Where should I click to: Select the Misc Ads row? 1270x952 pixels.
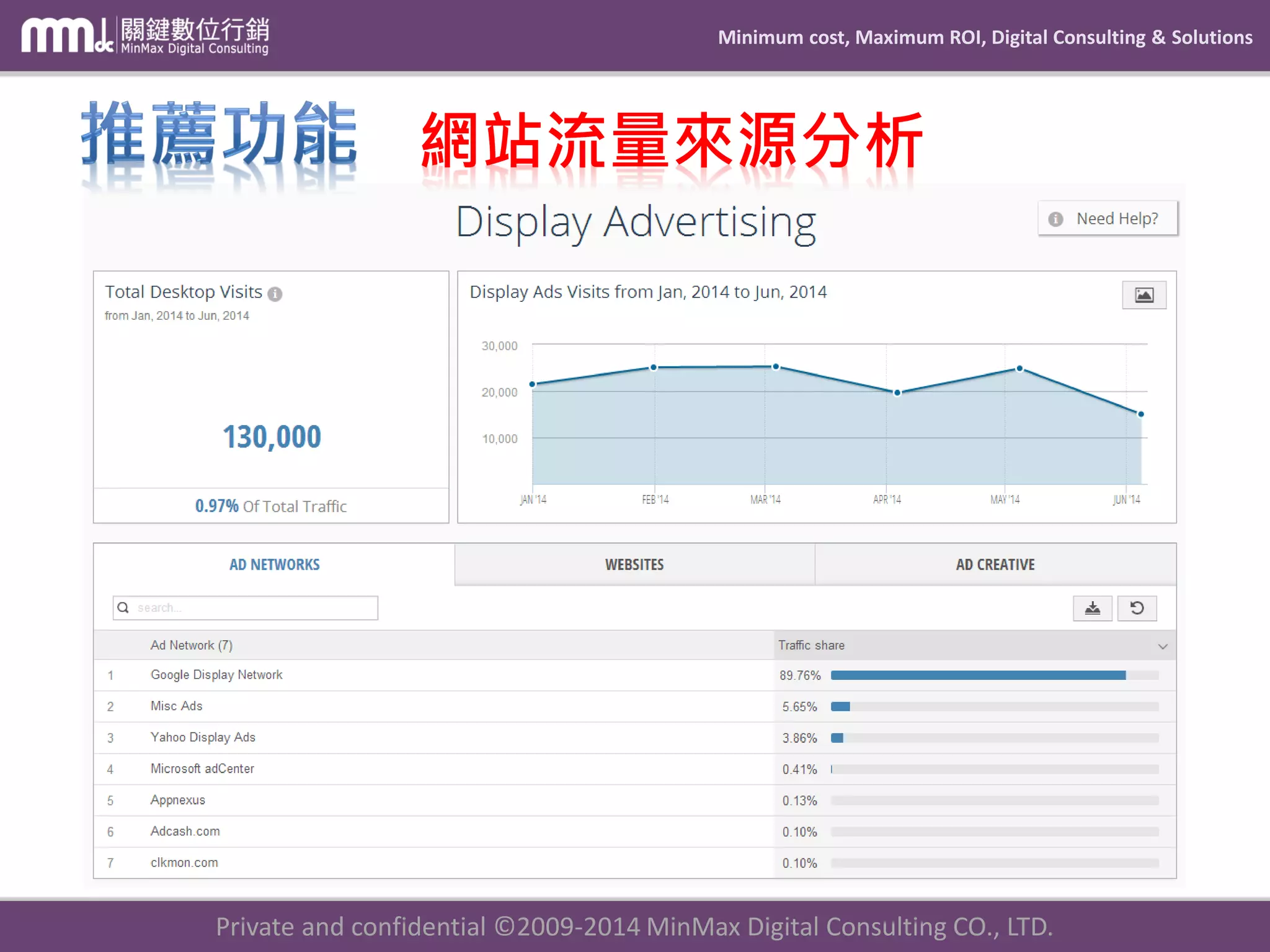point(635,707)
